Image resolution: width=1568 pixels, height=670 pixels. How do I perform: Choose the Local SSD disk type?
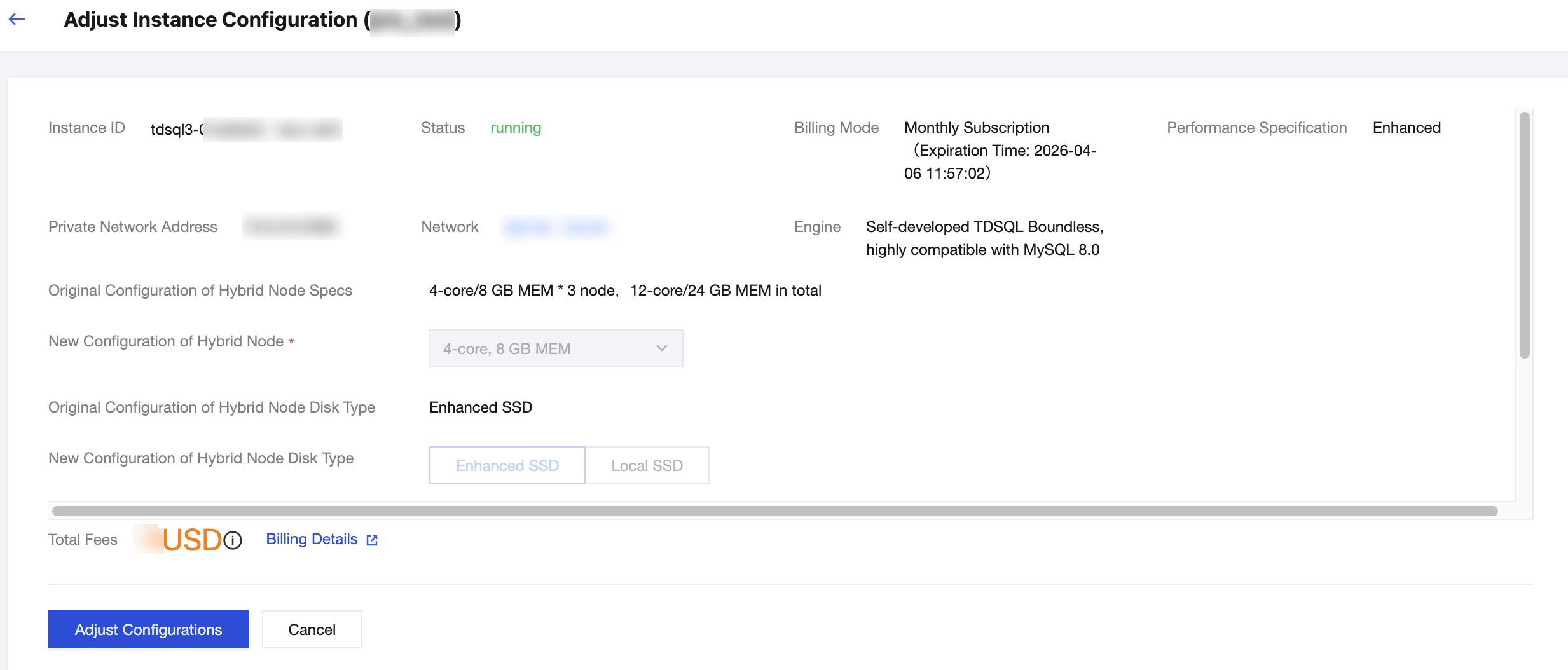pos(647,466)
